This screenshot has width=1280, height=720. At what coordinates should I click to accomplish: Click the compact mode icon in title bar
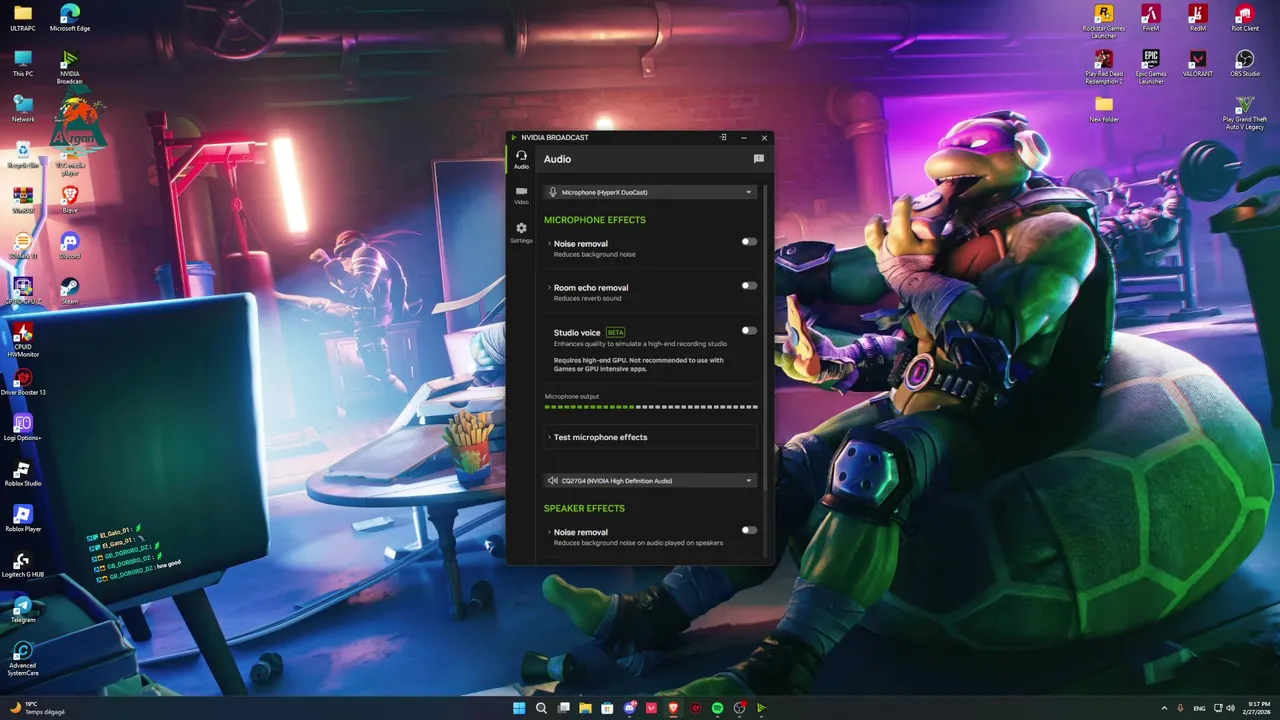pos(723,138)
